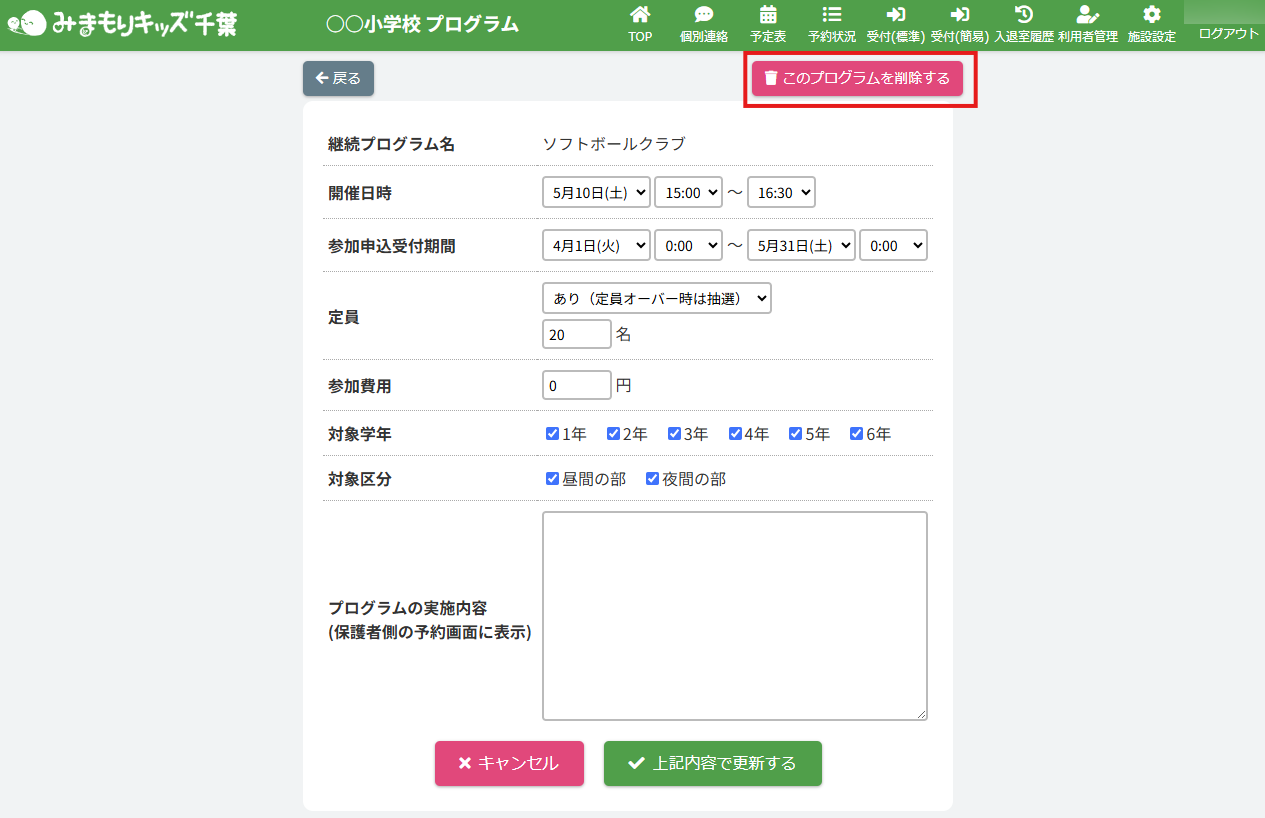Open 施設設定 gear icon
Image resolution: width=1265 pixels, height=818 pixels.
[1152, 15]
